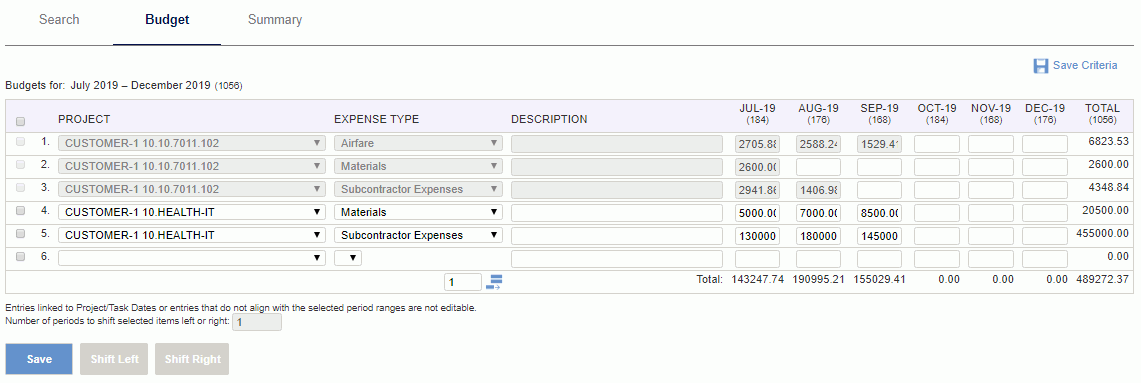
Task: Open row 4 Materials expense type dropdown
Action: (x=418, y=212)
